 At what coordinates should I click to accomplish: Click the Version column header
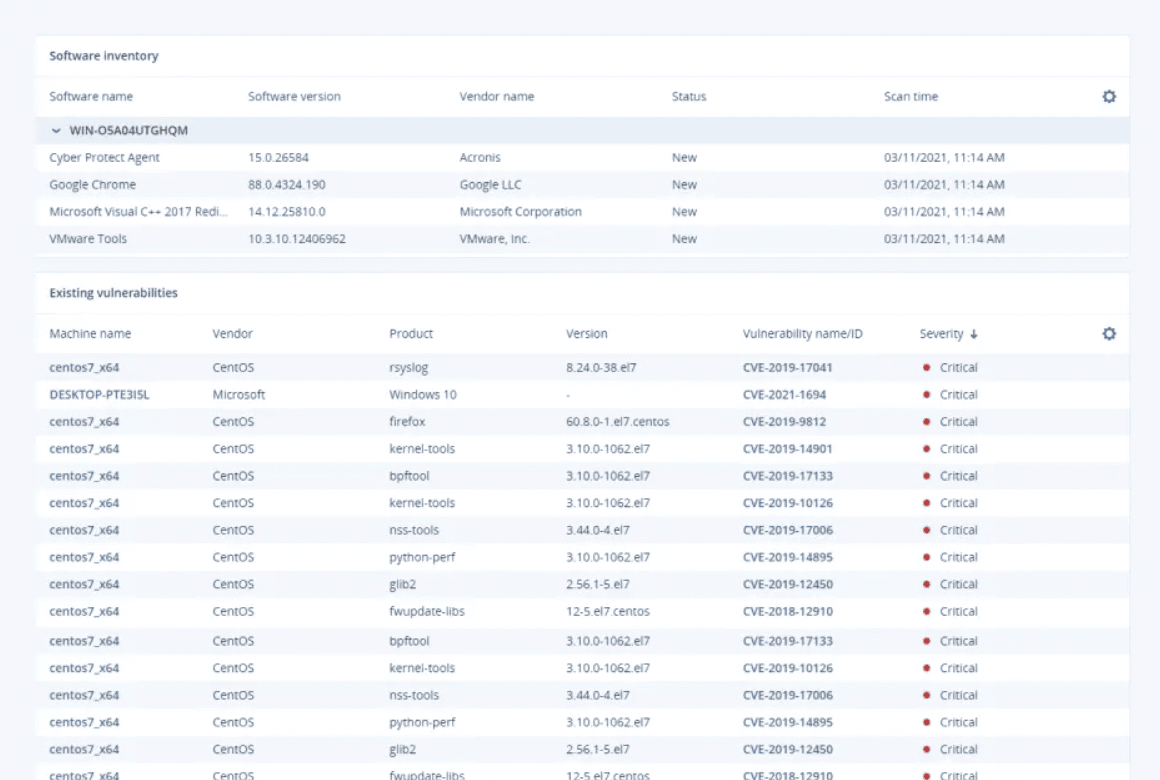pyautogui.click(x=587, y=334)
